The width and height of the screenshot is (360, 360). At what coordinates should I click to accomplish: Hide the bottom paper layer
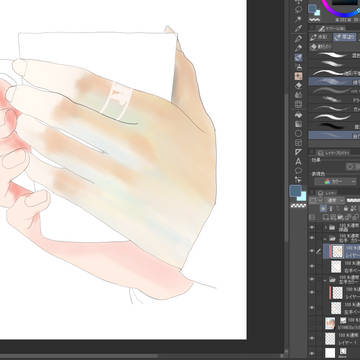(x=312, y=353)
